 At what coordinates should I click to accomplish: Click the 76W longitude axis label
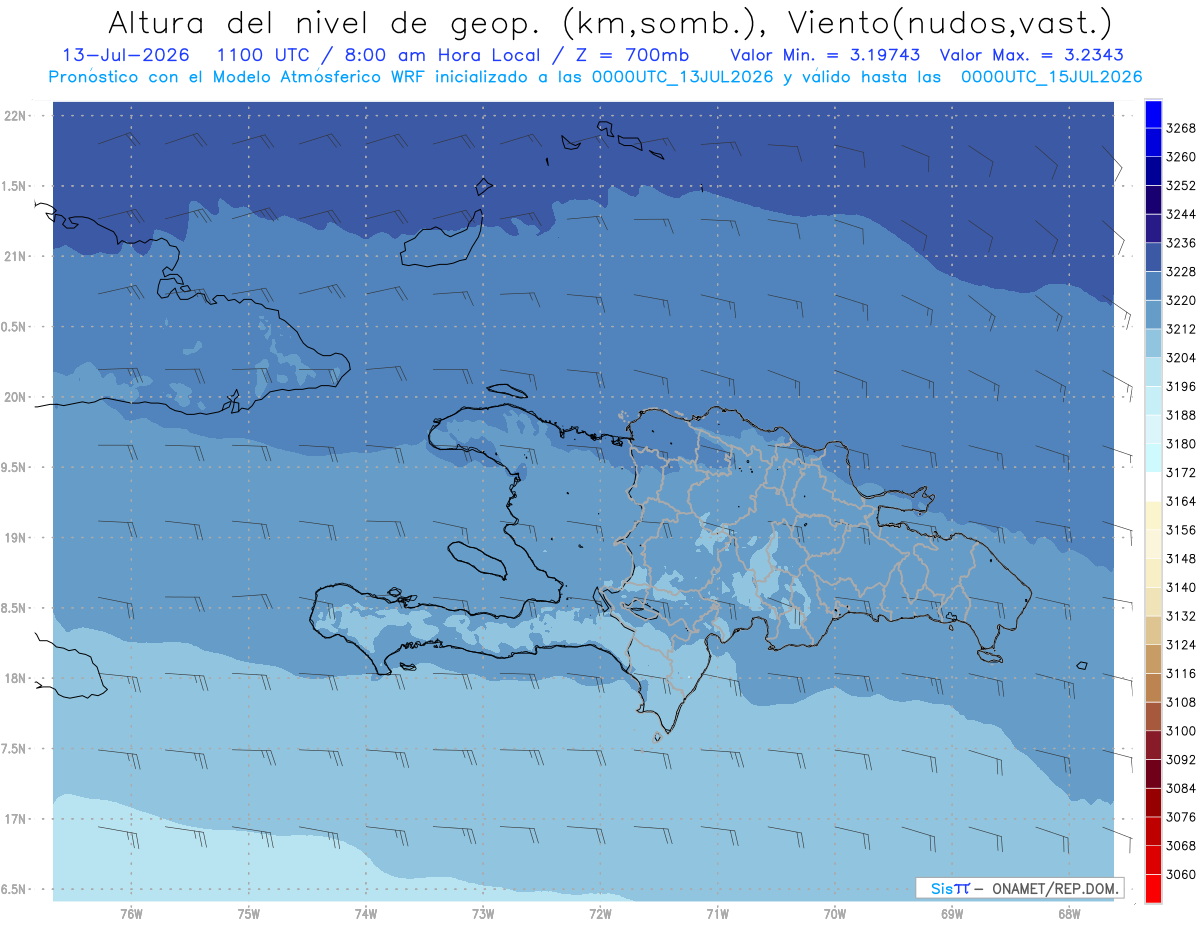(131, 914)
